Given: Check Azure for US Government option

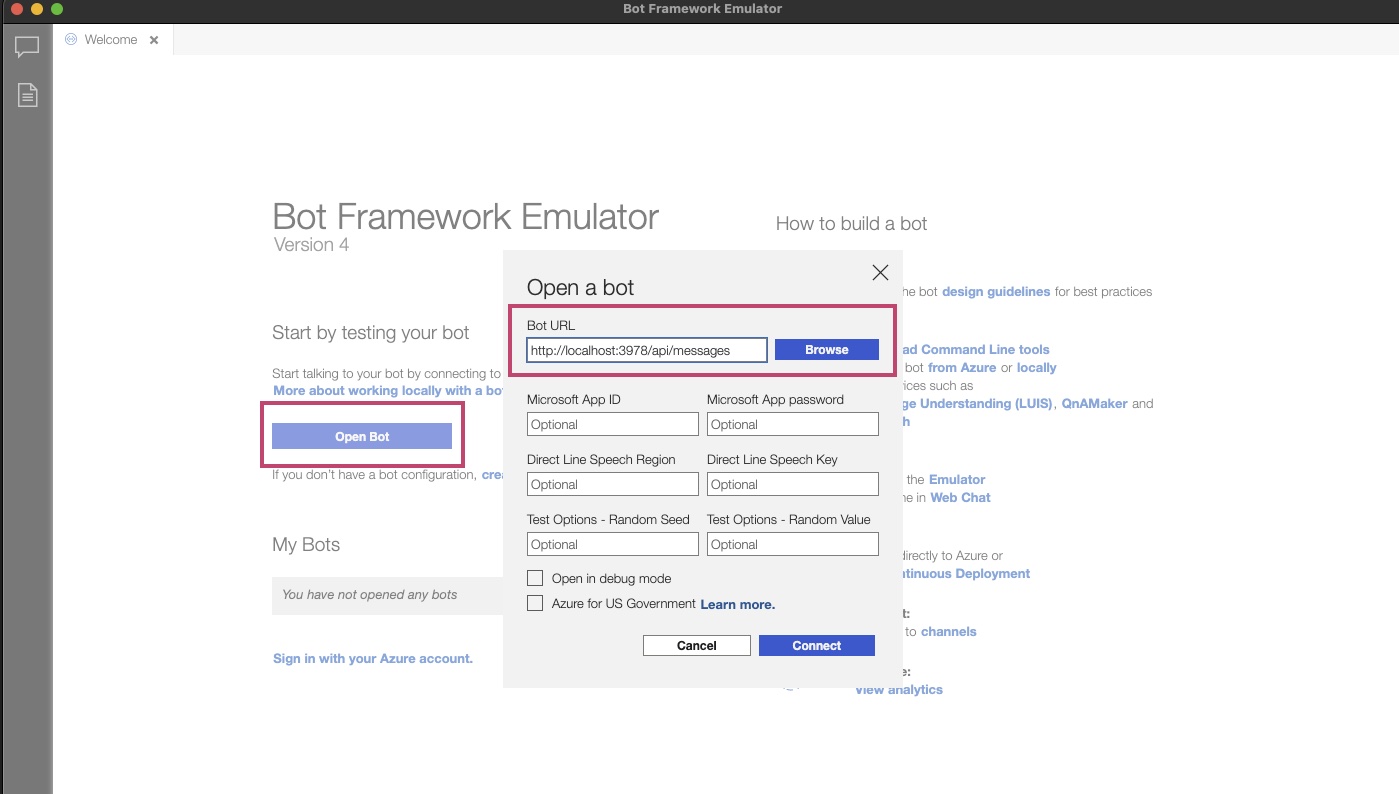Looking at the screenshot, I should [535, 603].
